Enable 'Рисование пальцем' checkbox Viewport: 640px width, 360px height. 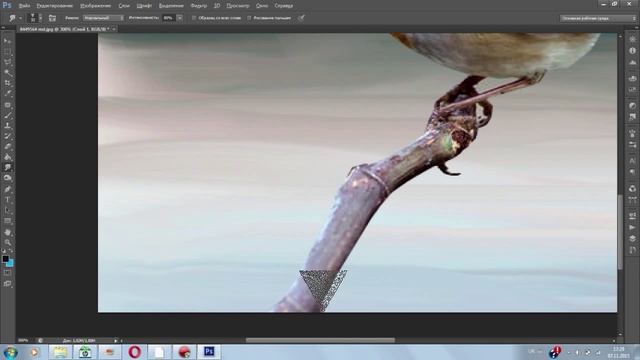(x=249, y=18)
